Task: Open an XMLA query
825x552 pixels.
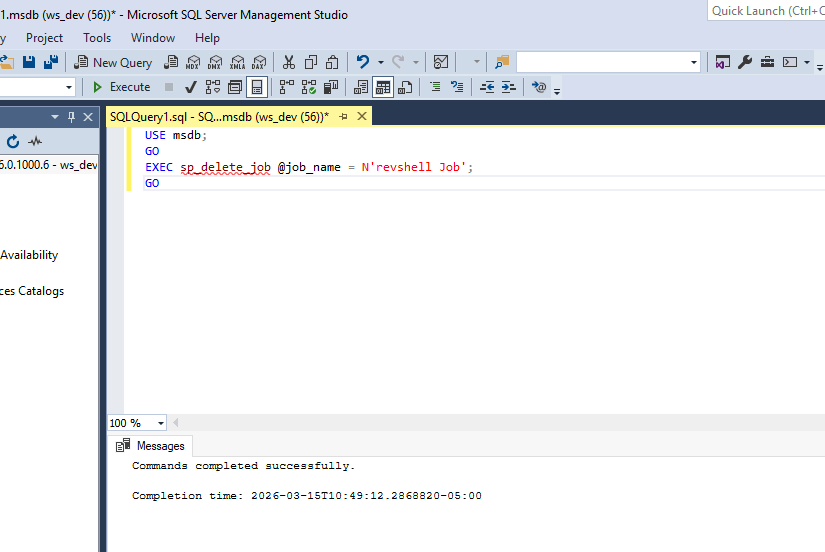Action: [237, 62]
